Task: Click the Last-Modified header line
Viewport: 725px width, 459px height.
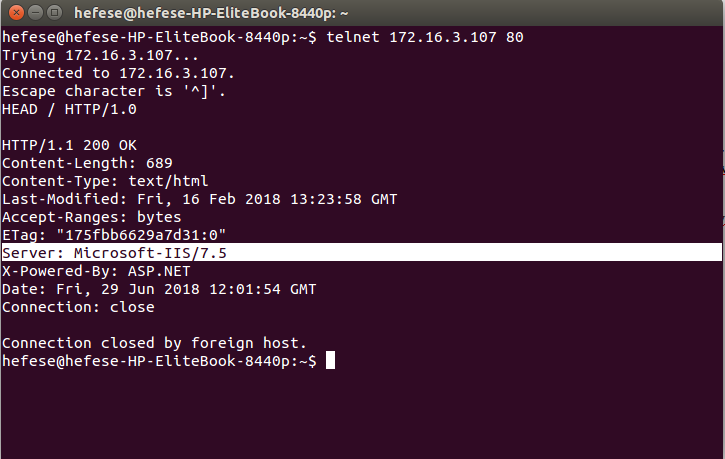Action: pyautogui.click(x=200, y=199)
